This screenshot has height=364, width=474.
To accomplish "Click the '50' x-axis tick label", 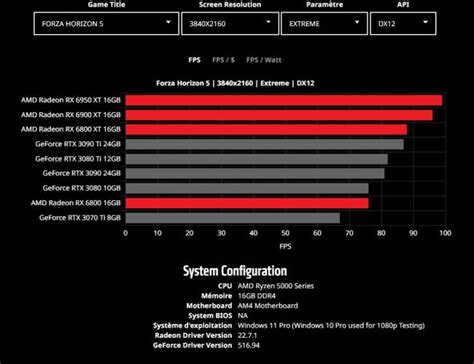I will tap(285, 233).
